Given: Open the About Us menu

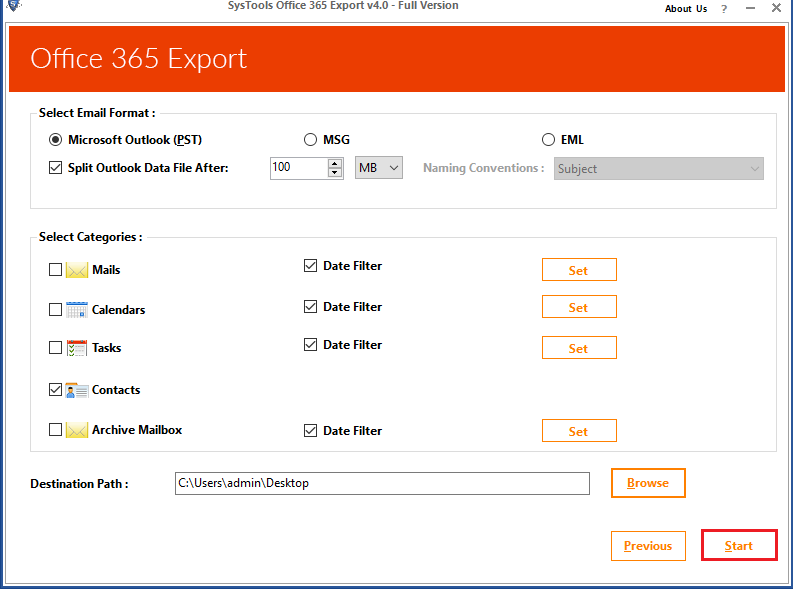Looking at the screenshot, I should click(x=686, y=9).
